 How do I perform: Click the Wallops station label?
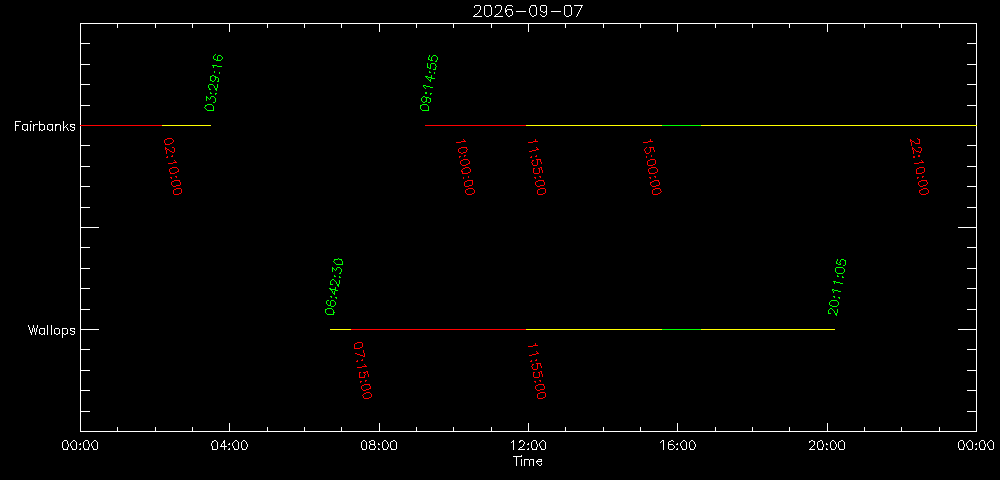click(x=51, y=330)
